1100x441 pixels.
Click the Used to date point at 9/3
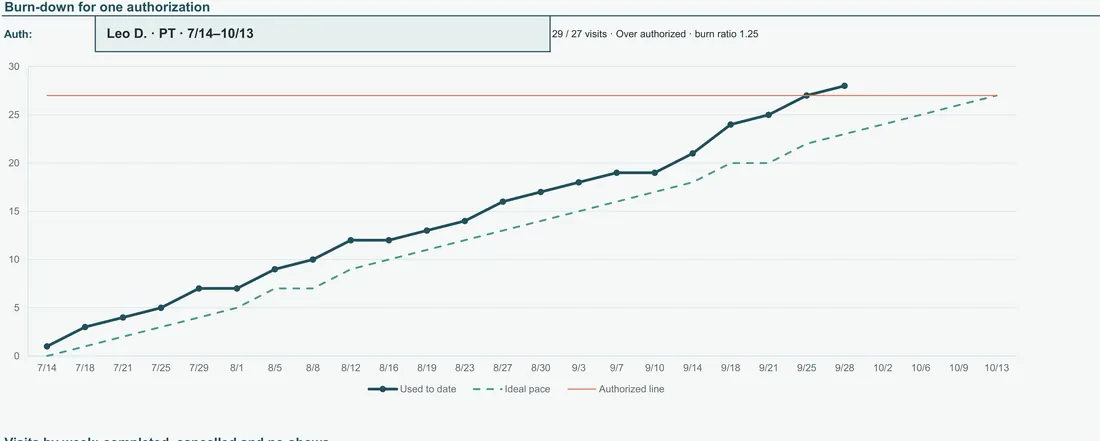click(579, 182)
